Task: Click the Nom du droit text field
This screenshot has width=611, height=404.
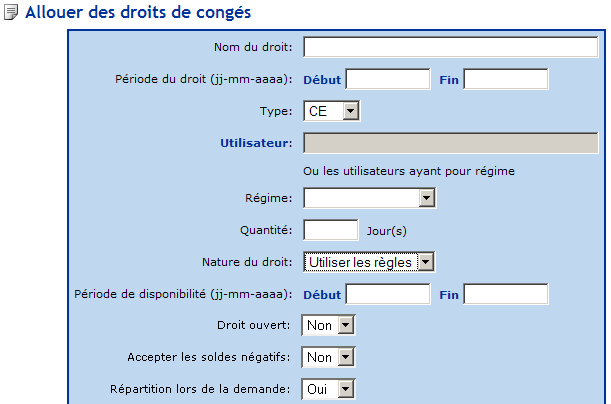Action: (450, 48)
